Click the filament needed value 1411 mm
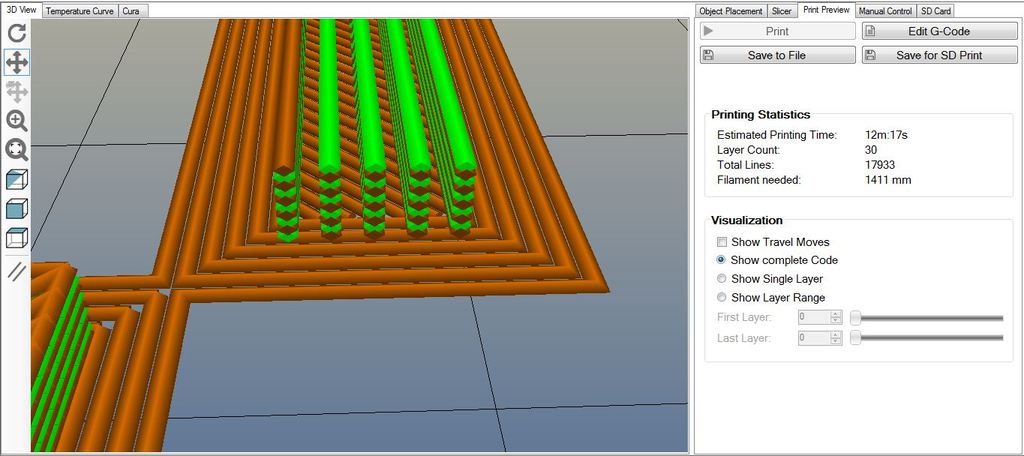 point(888,180)
